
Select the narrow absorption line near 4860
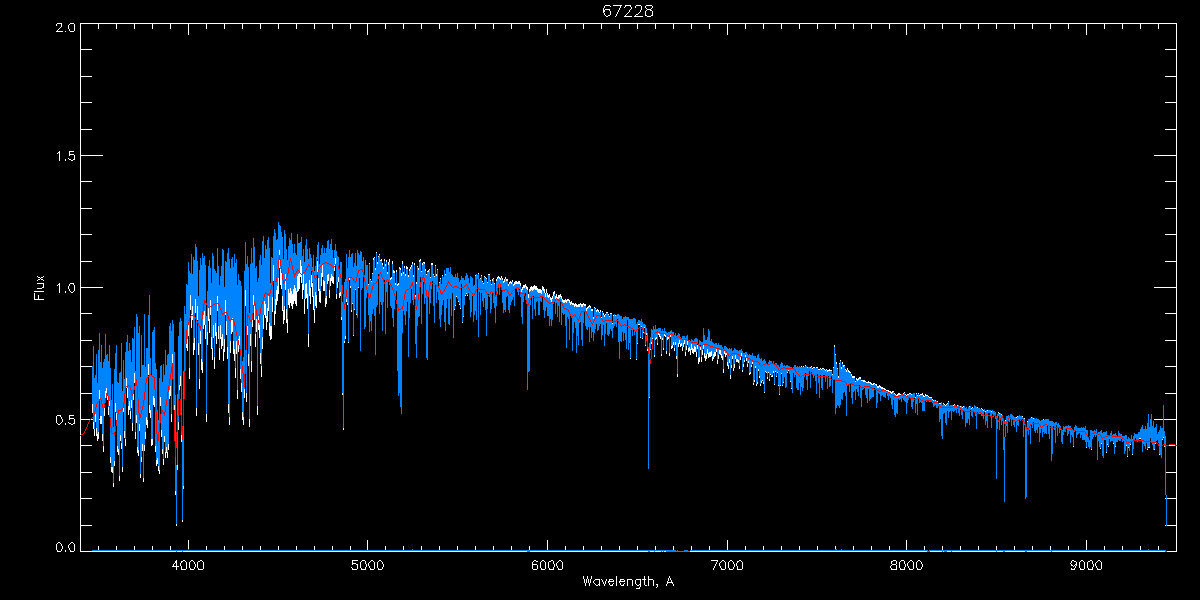(x=343, y=426)
